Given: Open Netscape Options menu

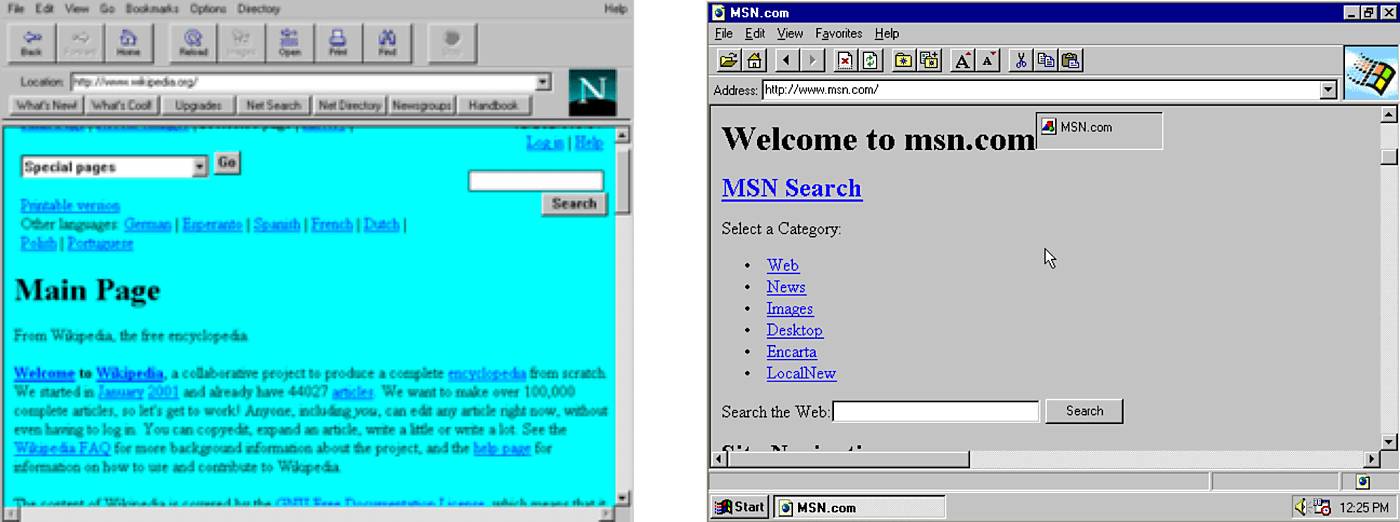Looking at the screenshot, I should click(208, 8).
